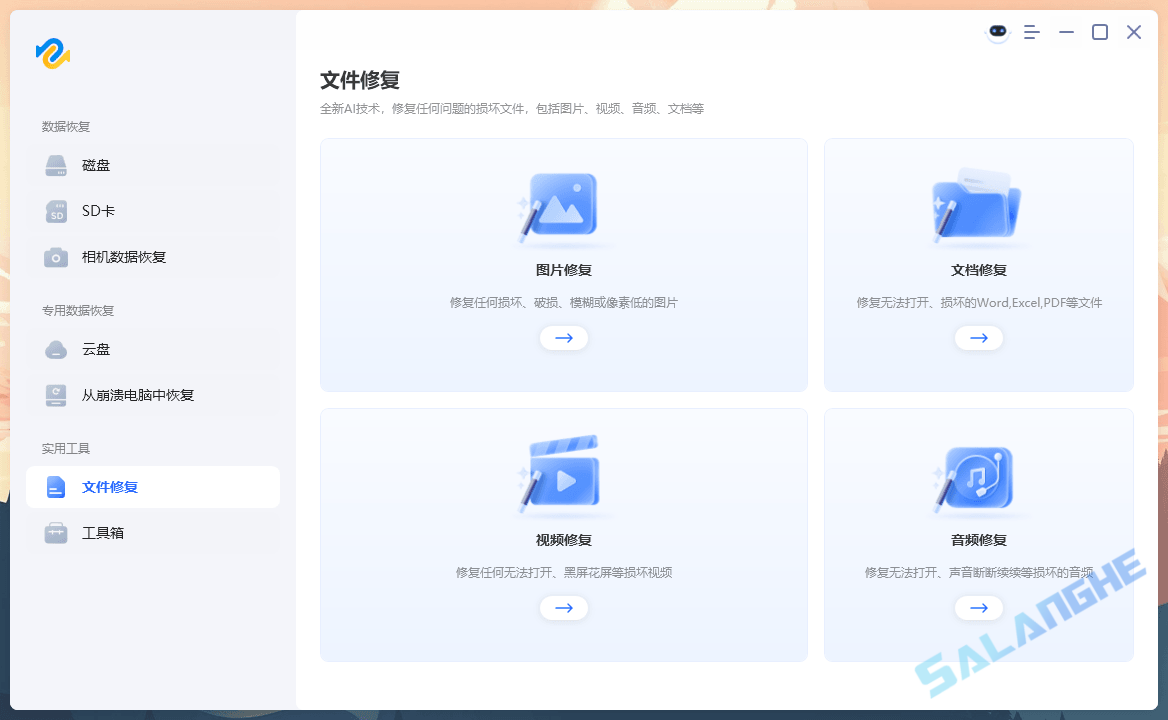Open SD卡 recovery from sidebar icon
The image size is (1168, 720).
(56, 211)
